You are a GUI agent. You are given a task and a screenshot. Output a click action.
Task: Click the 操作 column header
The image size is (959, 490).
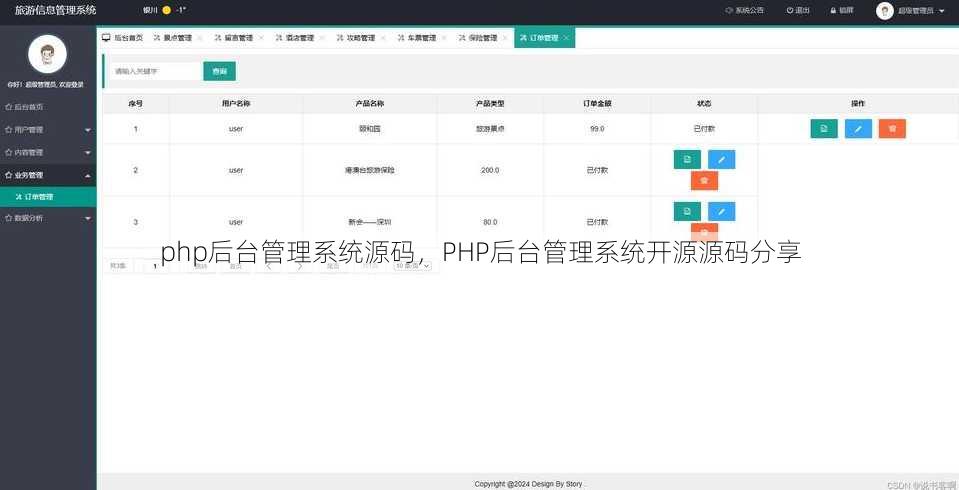pos(858,104)
